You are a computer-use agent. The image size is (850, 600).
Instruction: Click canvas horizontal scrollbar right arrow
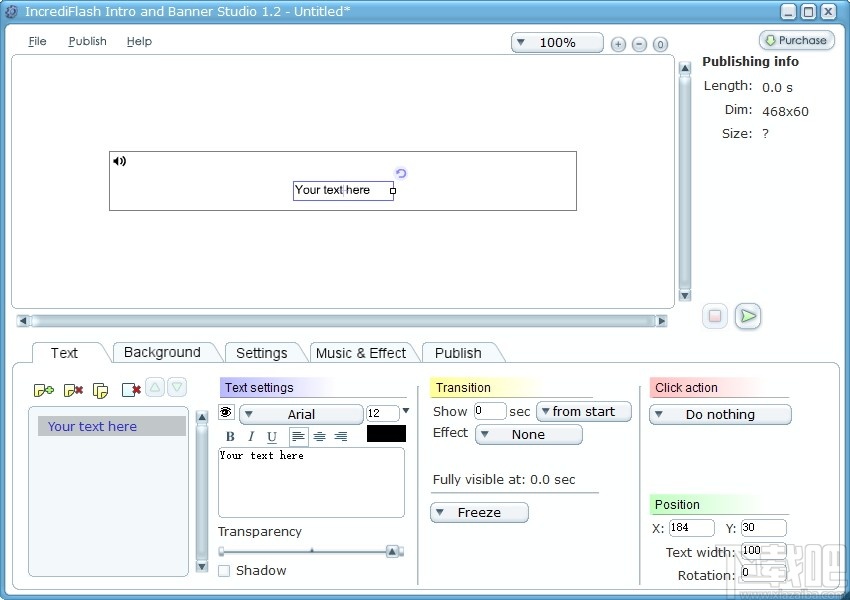pyautogui.click(x=661, y=321)
